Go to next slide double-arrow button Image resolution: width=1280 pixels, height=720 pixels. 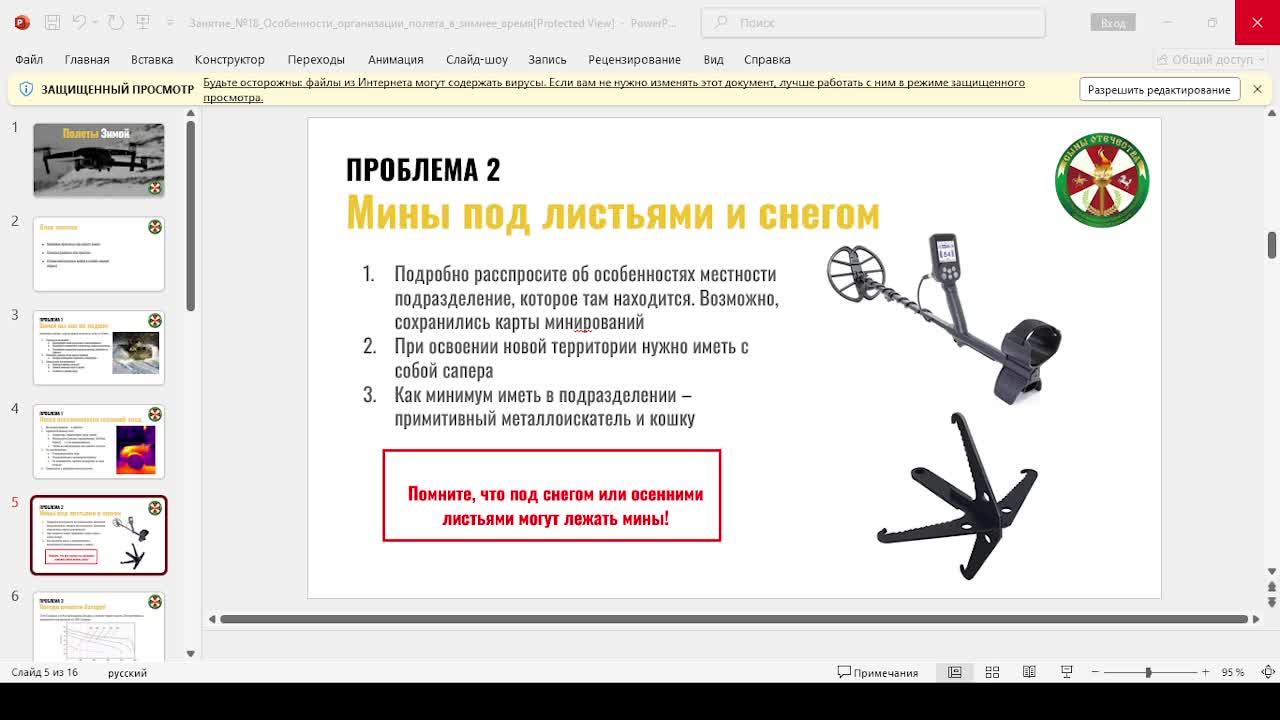1272,602
